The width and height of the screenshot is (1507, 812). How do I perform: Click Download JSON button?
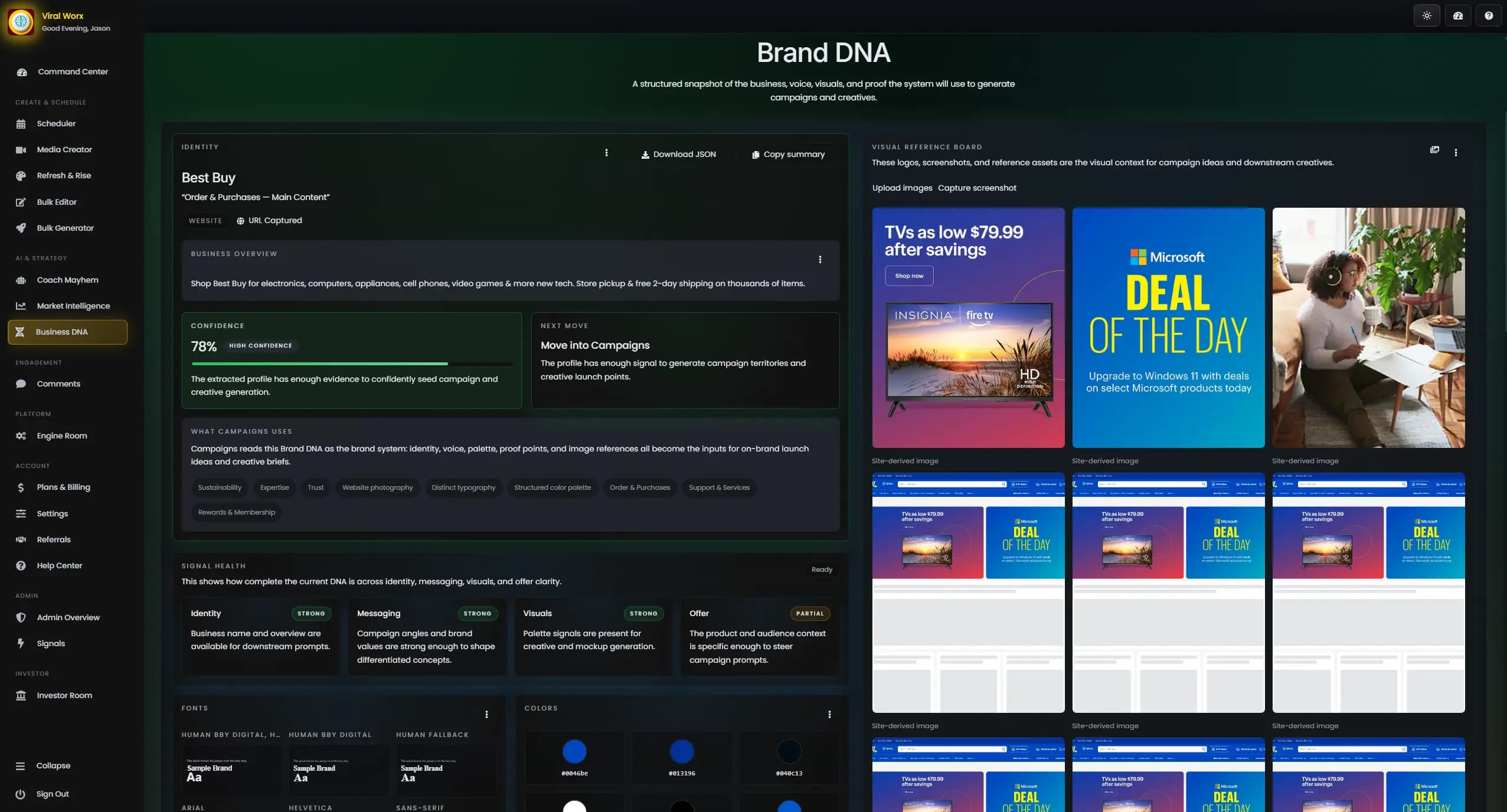coord(678,155)
